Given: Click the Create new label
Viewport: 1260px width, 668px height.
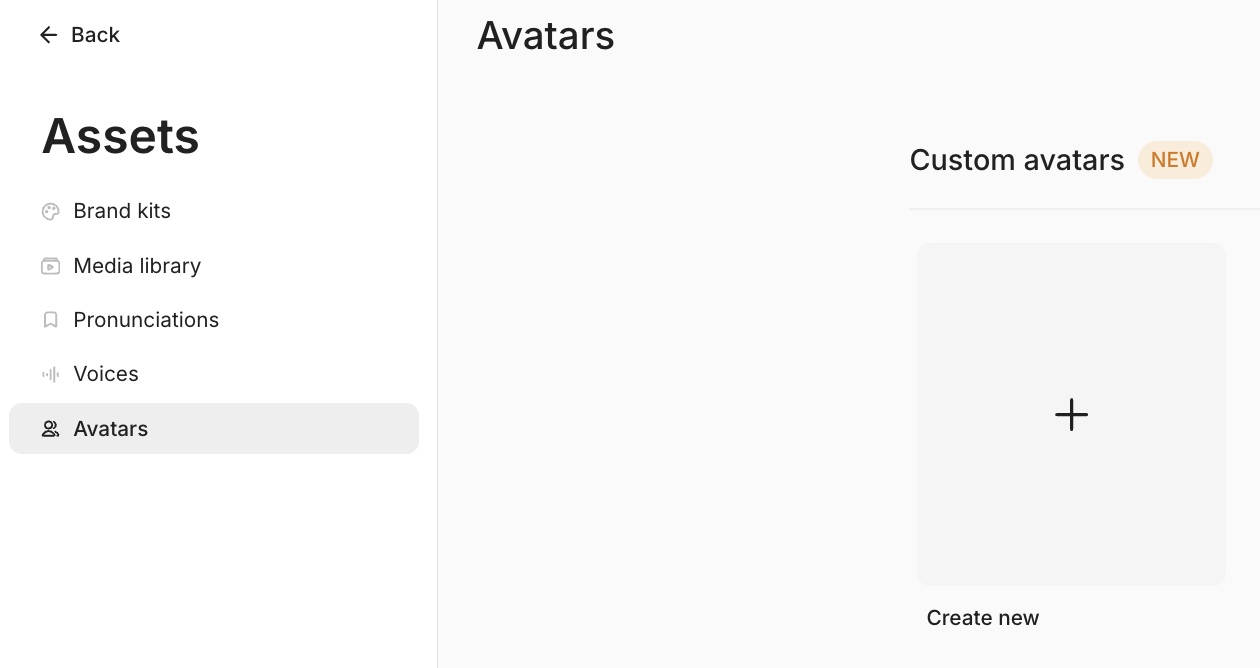Looking at the screenshot, I should click(983, 618).
